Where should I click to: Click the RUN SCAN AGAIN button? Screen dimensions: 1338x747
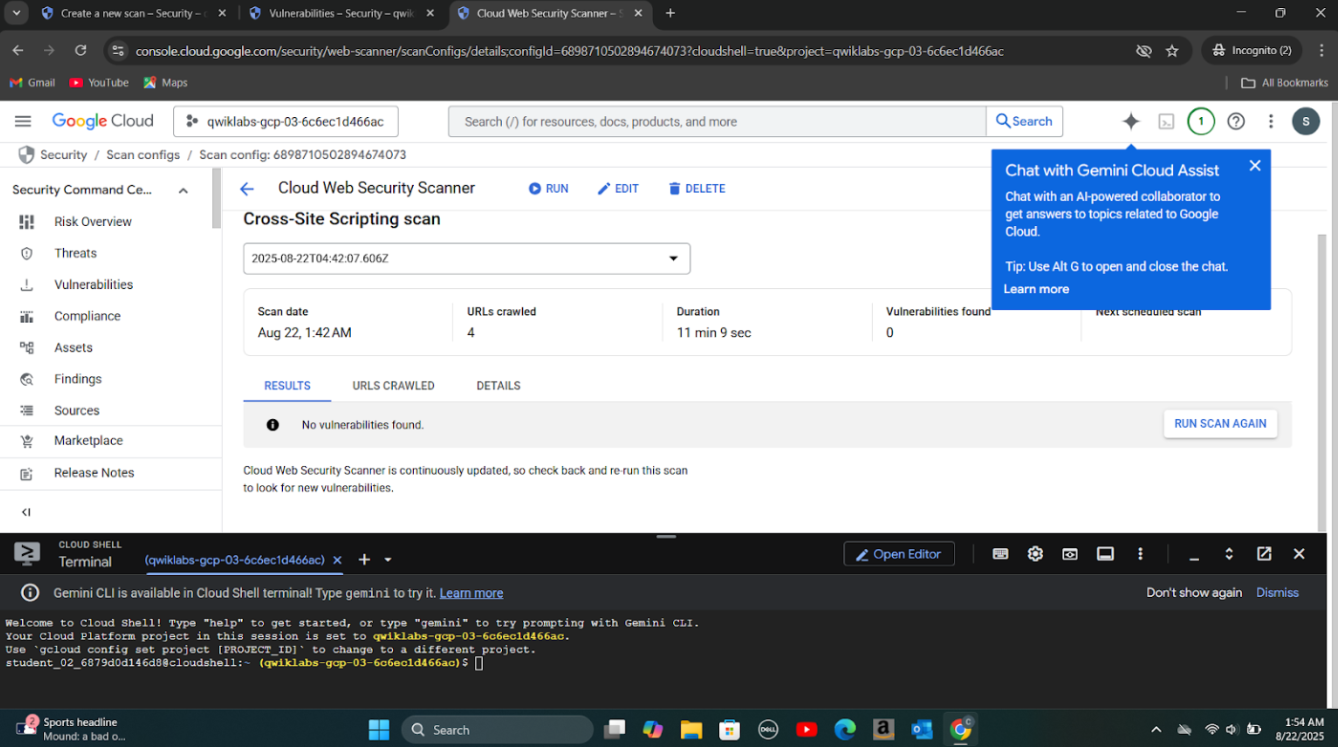click(1219, 424)
